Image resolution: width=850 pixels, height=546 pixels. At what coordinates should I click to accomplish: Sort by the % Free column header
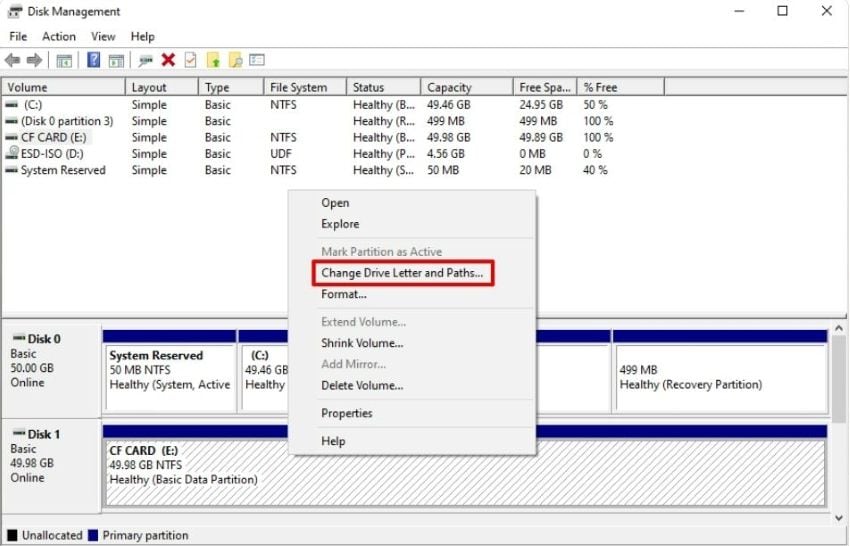(621, 87)
